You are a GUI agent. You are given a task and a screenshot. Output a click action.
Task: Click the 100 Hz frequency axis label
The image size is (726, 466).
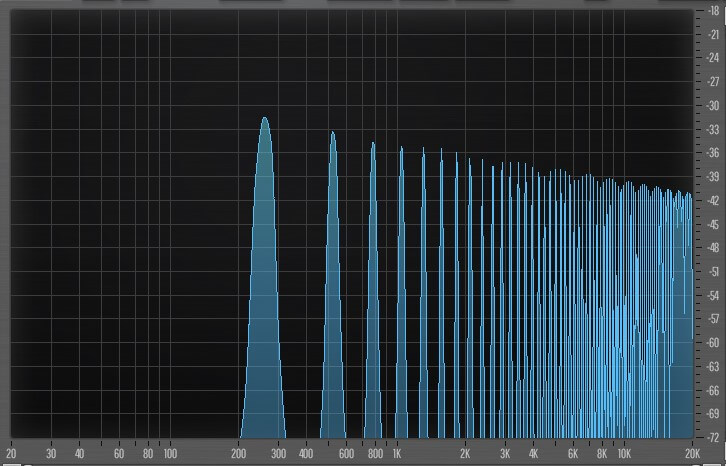[x=169, y=453]
